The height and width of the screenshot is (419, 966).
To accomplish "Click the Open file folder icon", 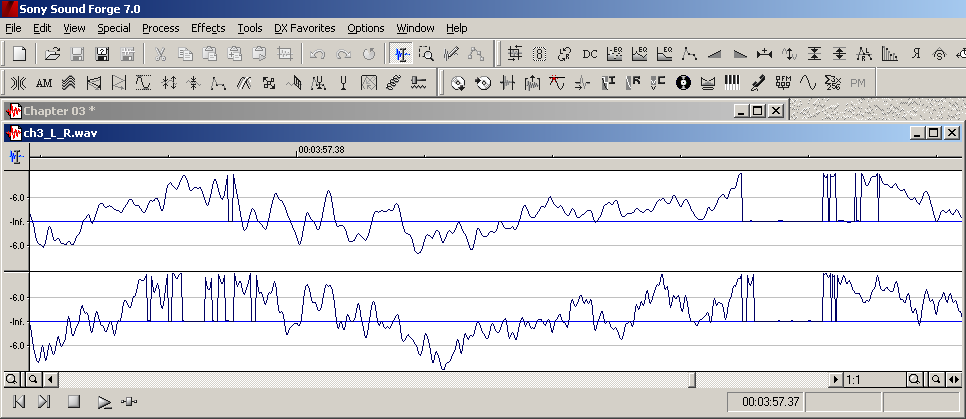I will coord(53,53).
